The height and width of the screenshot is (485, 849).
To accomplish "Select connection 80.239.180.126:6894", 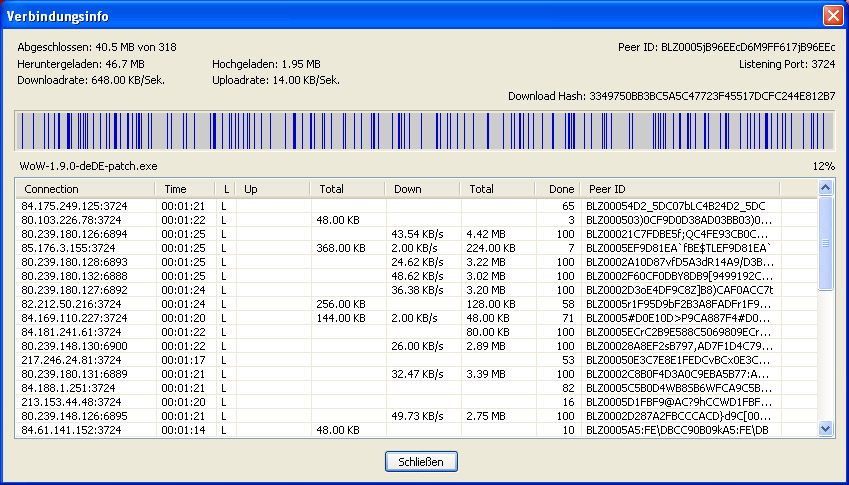I will click(416, 234).
